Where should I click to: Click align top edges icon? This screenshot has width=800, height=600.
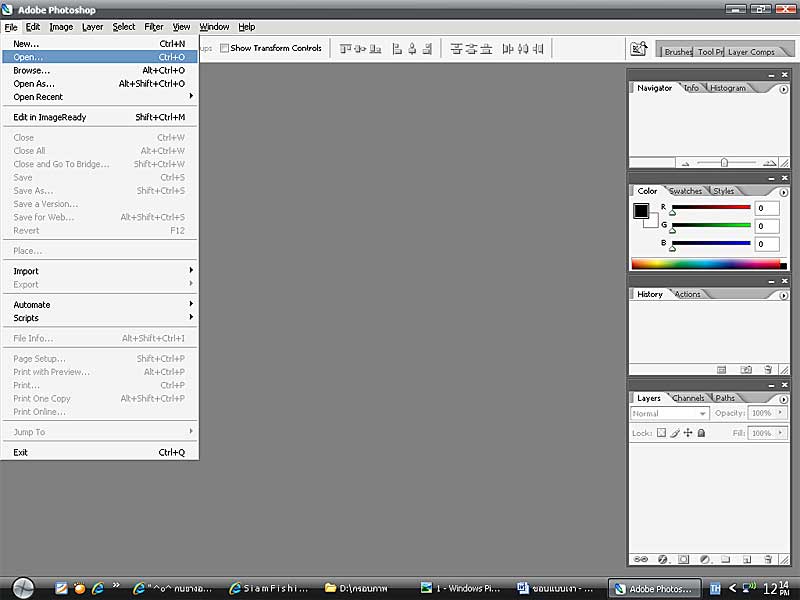(345, 48)
